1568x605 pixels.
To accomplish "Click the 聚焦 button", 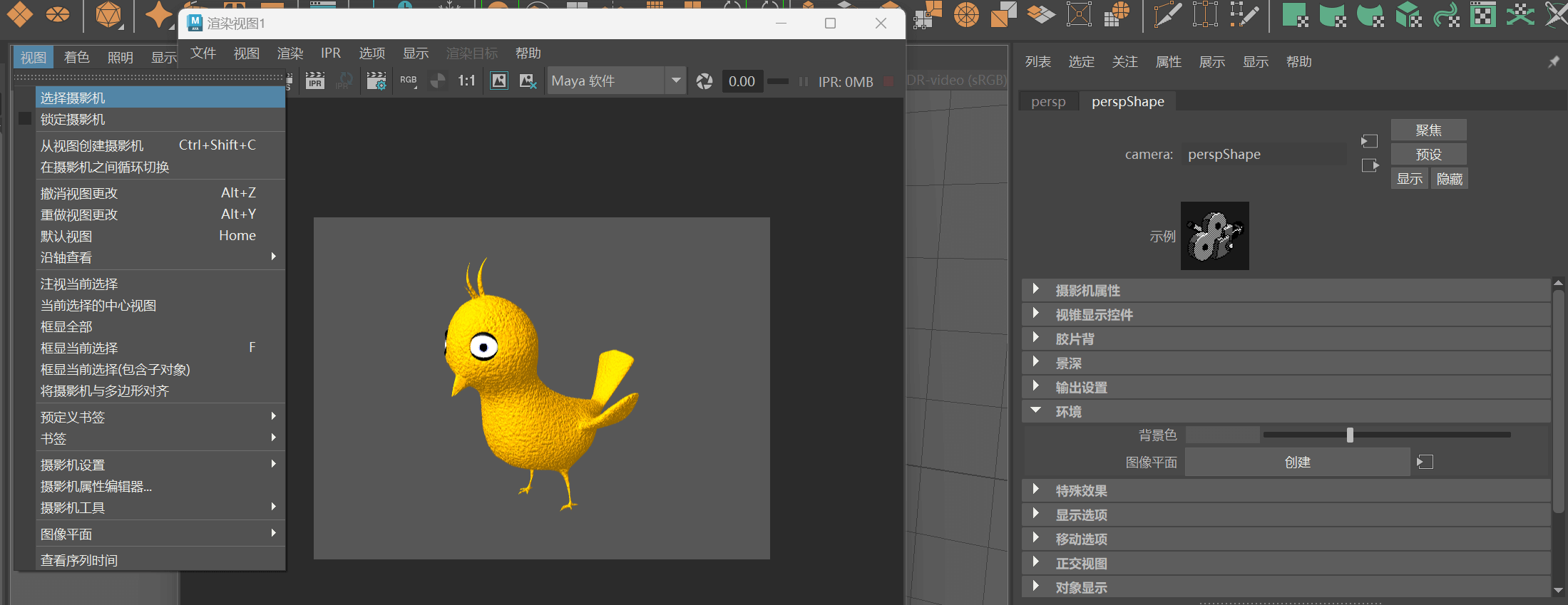I will [x=1429, y=130].
